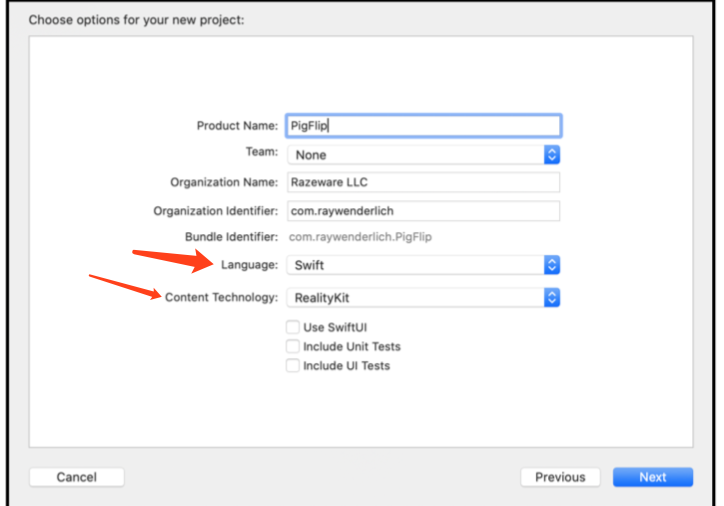Click the Bundle Identifier value text

[360, 237]
